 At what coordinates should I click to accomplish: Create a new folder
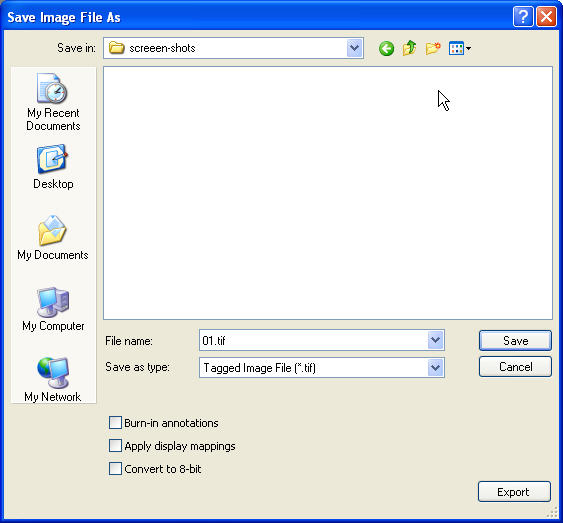coord(433,48)
